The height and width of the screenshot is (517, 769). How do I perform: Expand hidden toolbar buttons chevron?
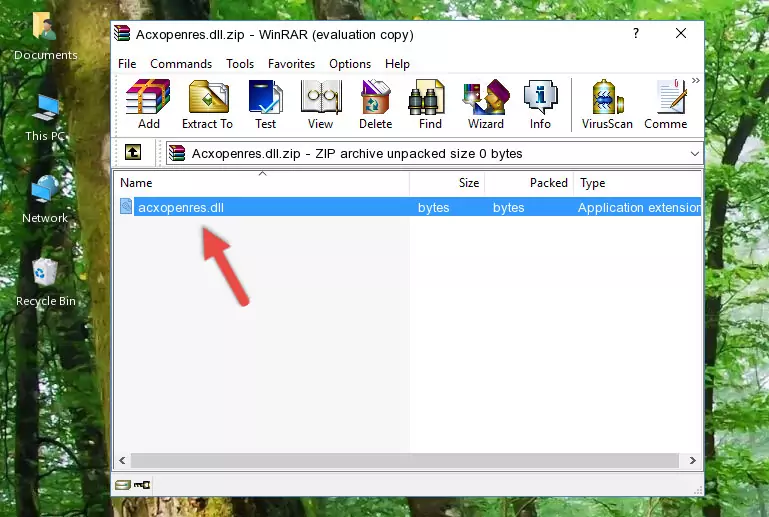[x=695, y=80]
